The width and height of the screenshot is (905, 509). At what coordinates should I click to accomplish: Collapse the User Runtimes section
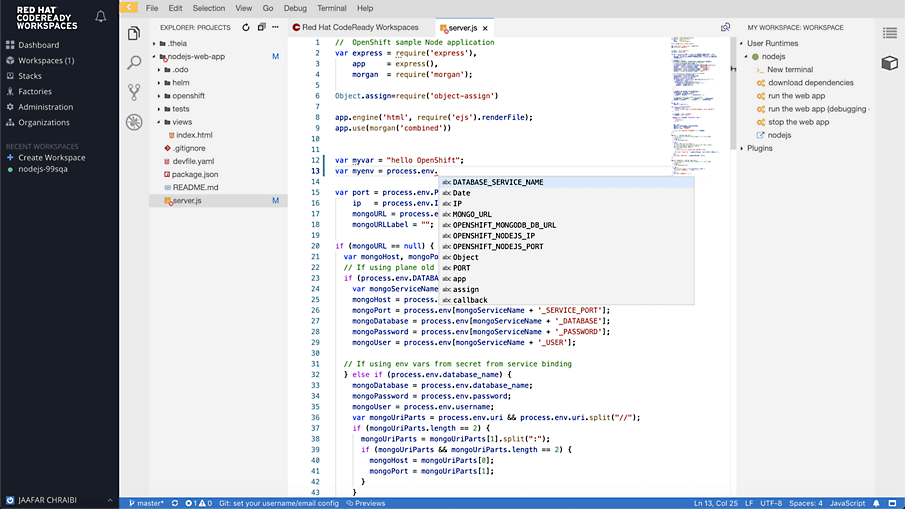774,43
